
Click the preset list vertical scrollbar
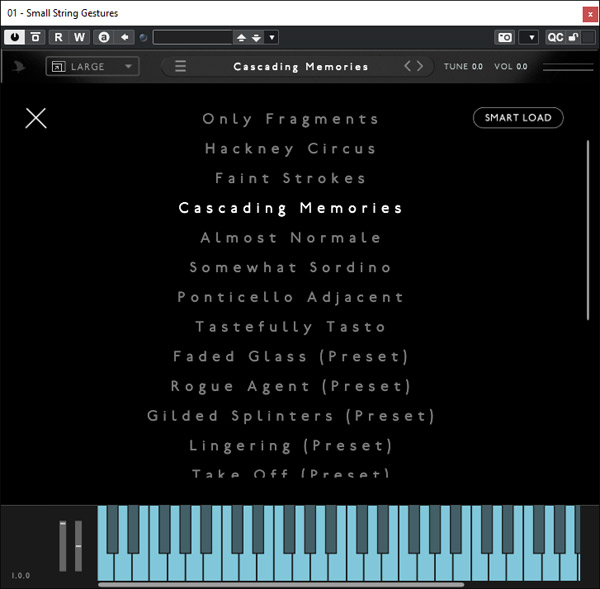[588, 230]
